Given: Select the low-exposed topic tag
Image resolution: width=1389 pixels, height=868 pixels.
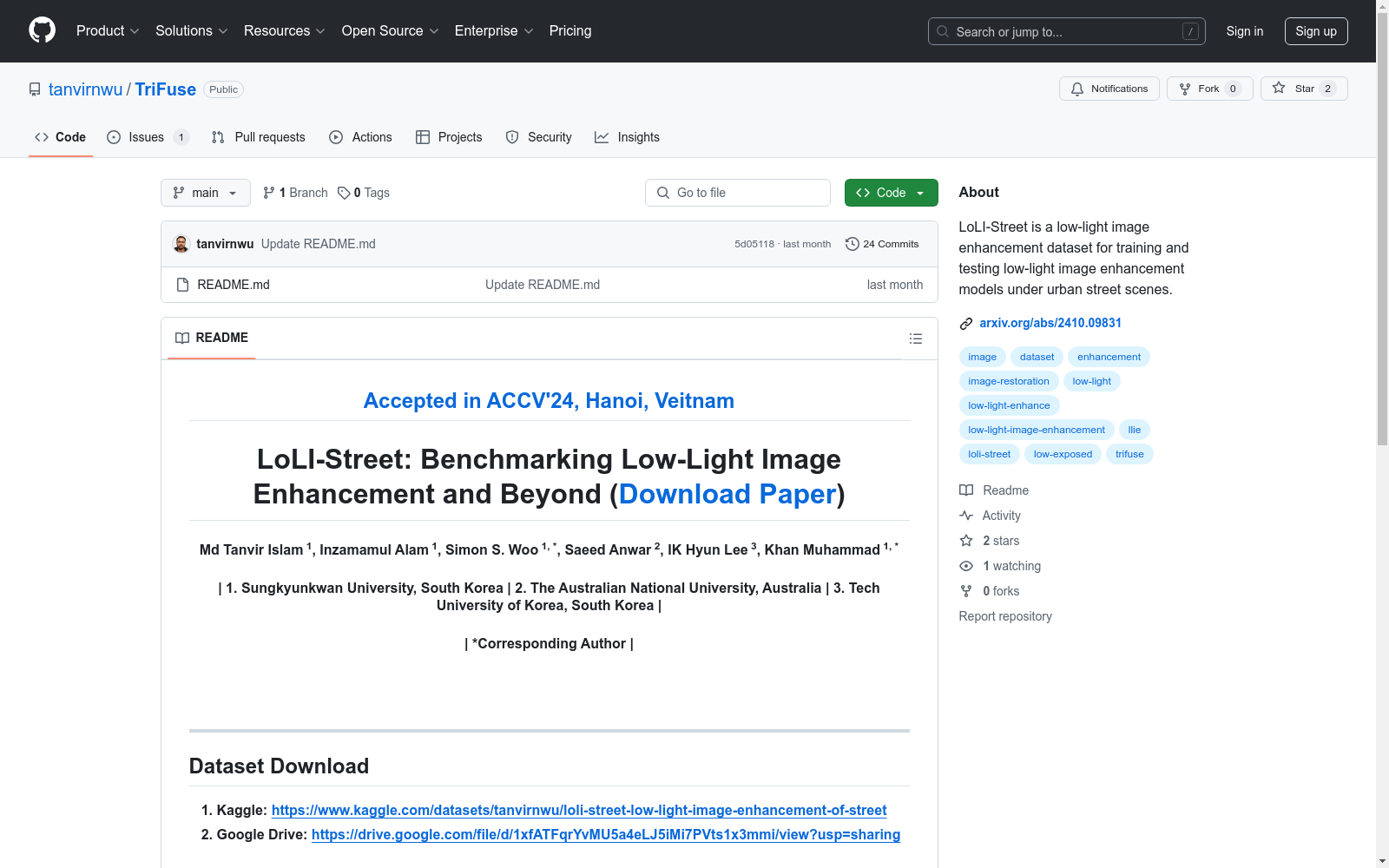Looking at the screenshot, I should coord(1063,454).
